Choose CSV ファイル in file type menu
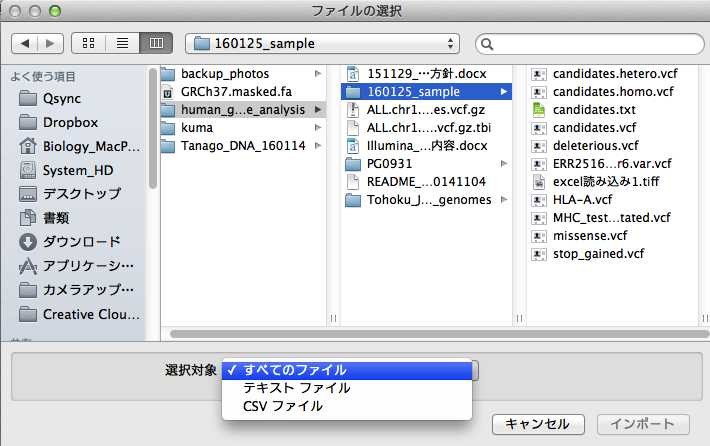710x446 pixels. [x=347, y=406]
